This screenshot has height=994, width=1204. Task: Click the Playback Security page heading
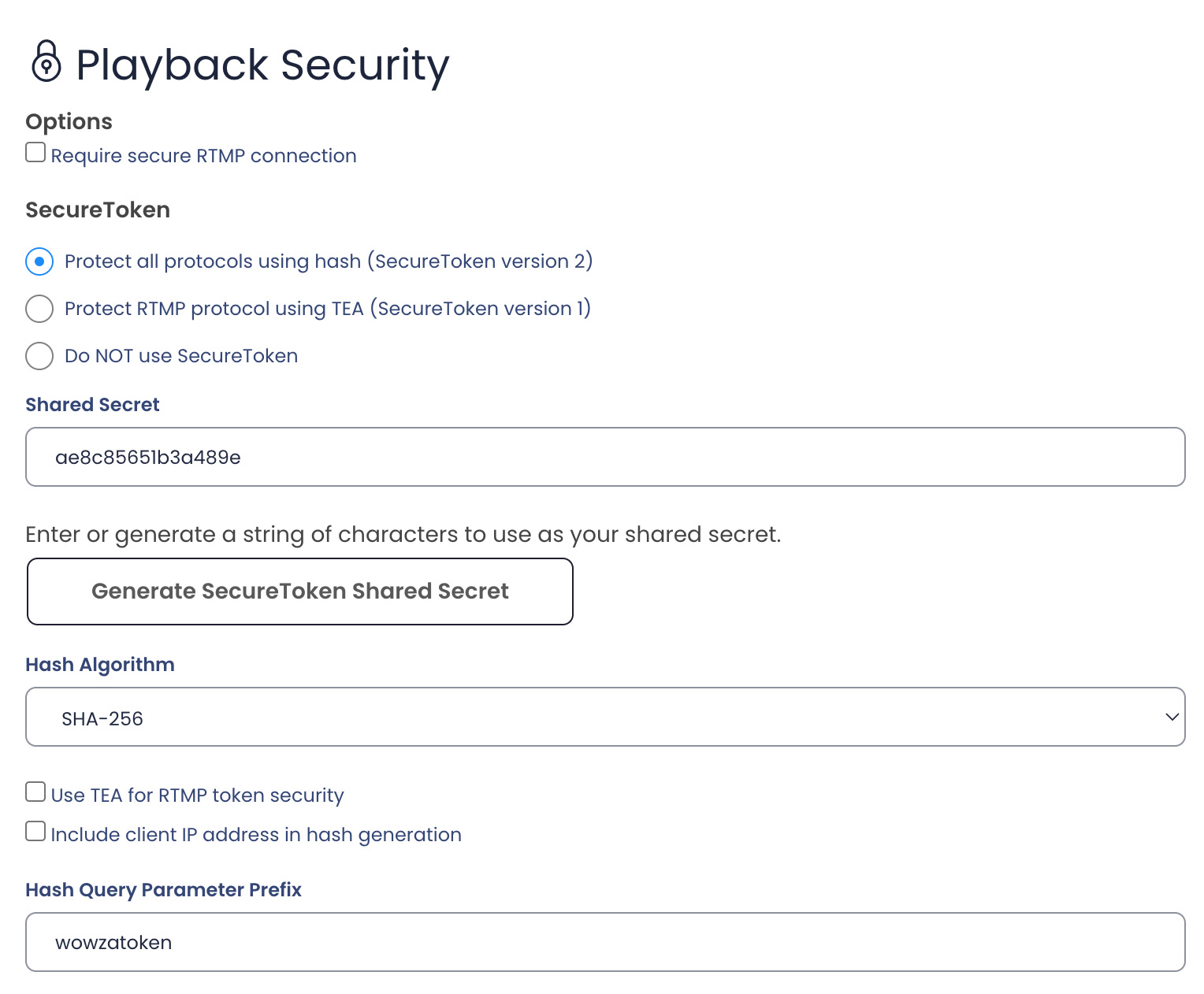pyautogui.click(x=262, y=65)
